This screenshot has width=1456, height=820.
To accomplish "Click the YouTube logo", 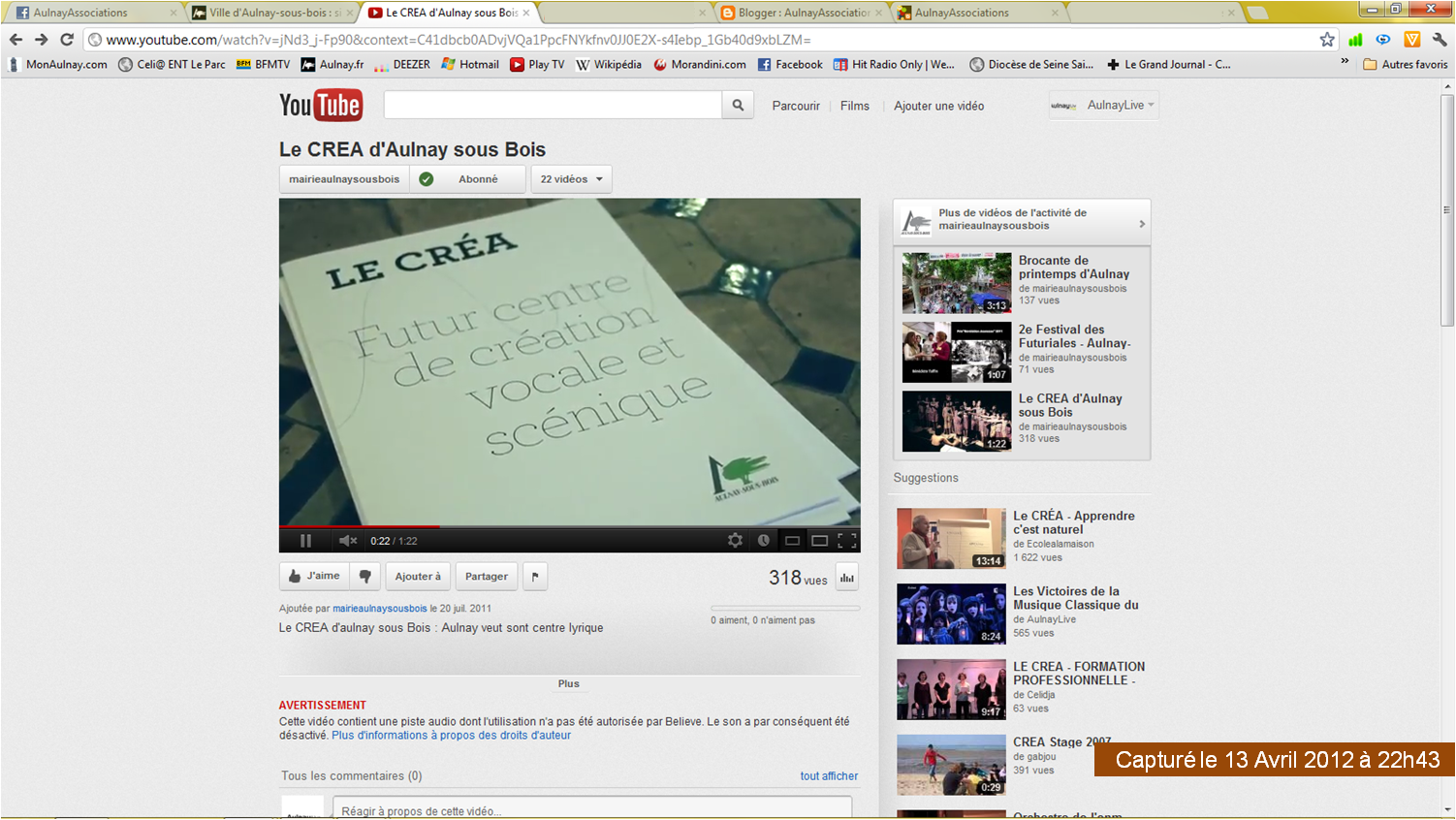I will point(321,106).
